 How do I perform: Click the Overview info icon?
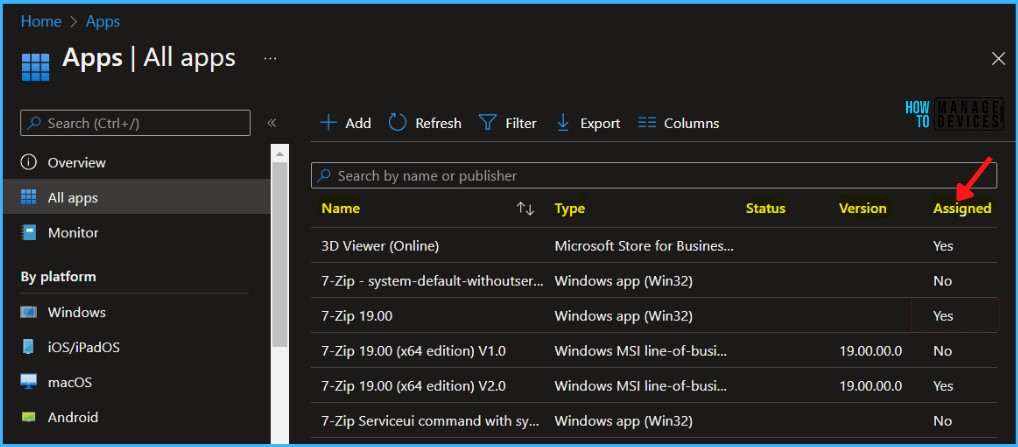pos(29,162)
